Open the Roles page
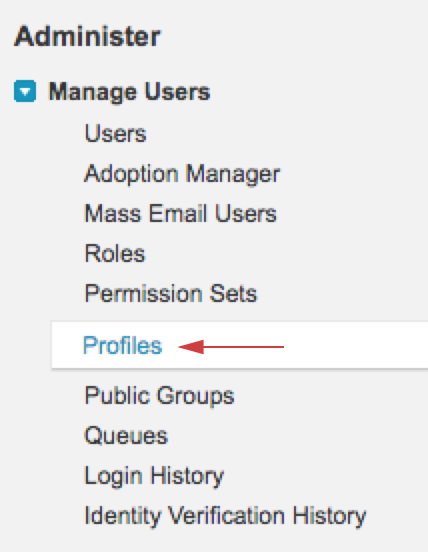428x552 pixels. [x=115, y=253]
